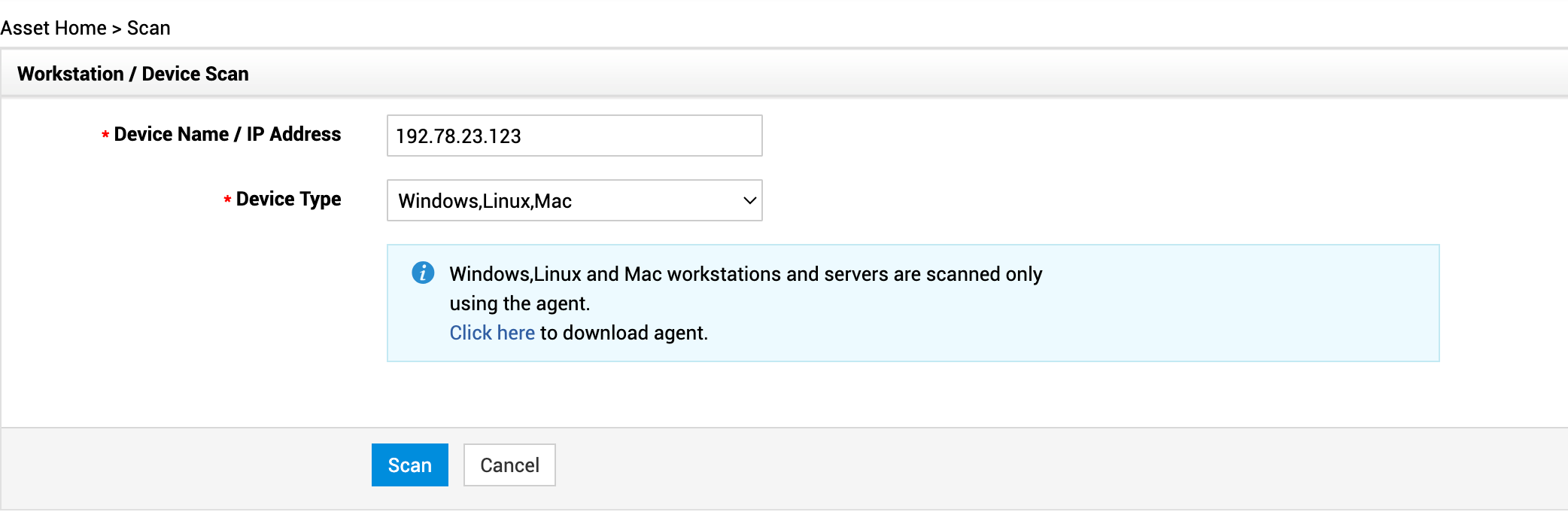Click the "Device Type" label

tap(288, 199)
